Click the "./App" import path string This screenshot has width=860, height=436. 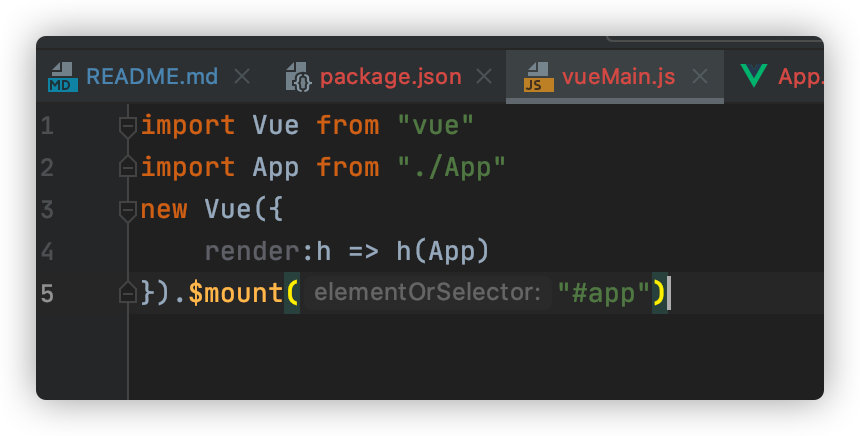[x=452, y=167]
